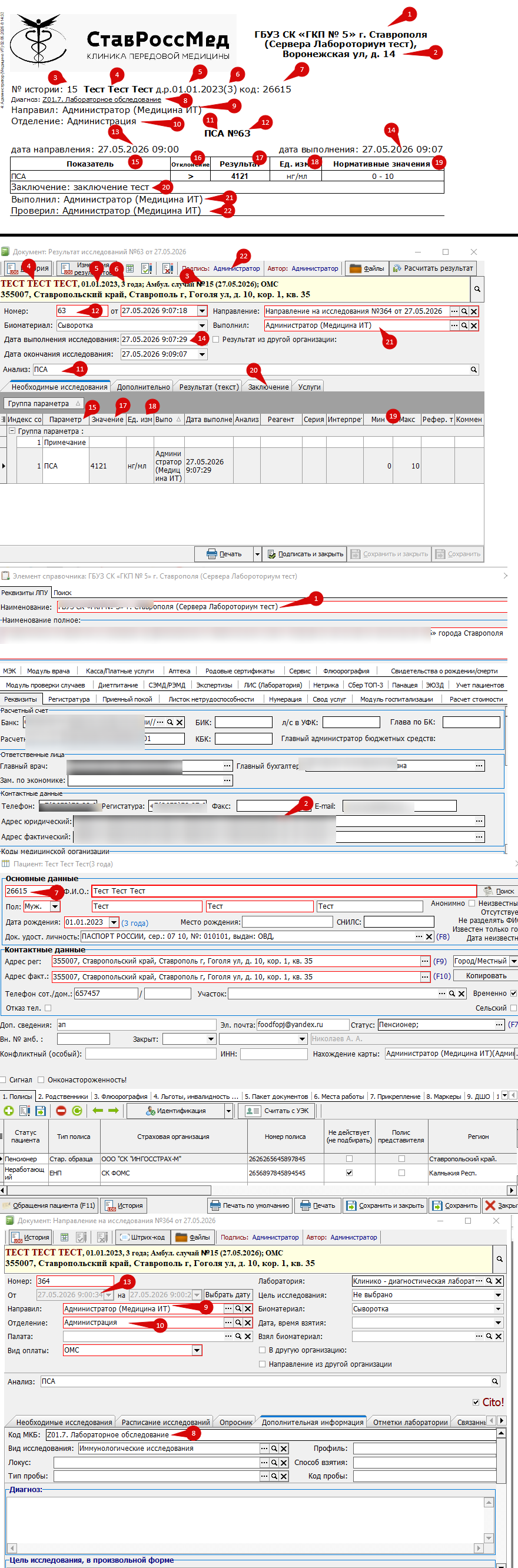Click Выбрать дату button
518x1568 pixels.
[x=228, y=1295]
